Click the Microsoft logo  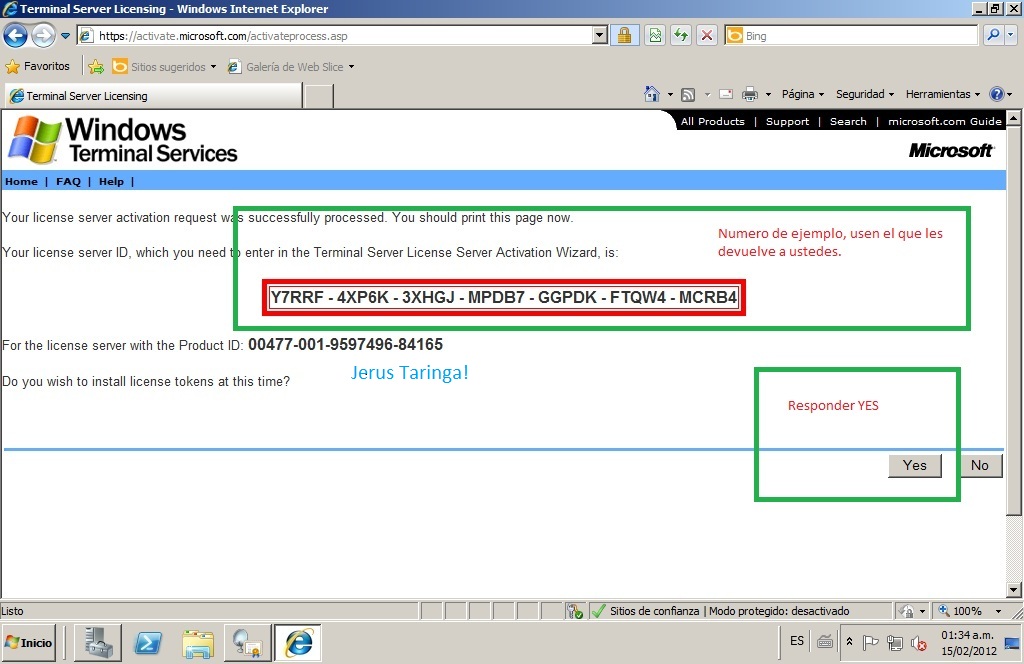coord(951,151)
